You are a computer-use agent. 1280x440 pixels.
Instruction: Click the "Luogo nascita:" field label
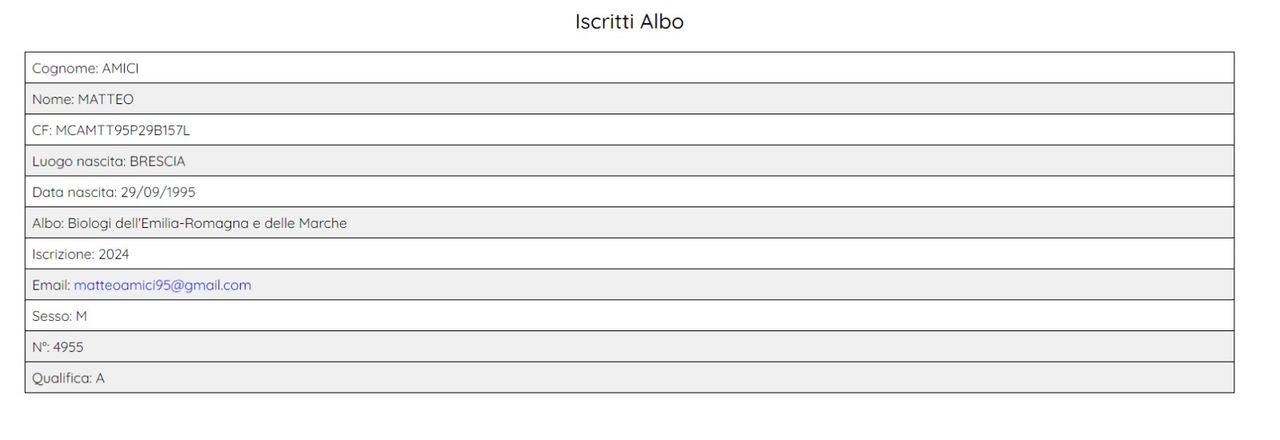click(x=78, y=161)
